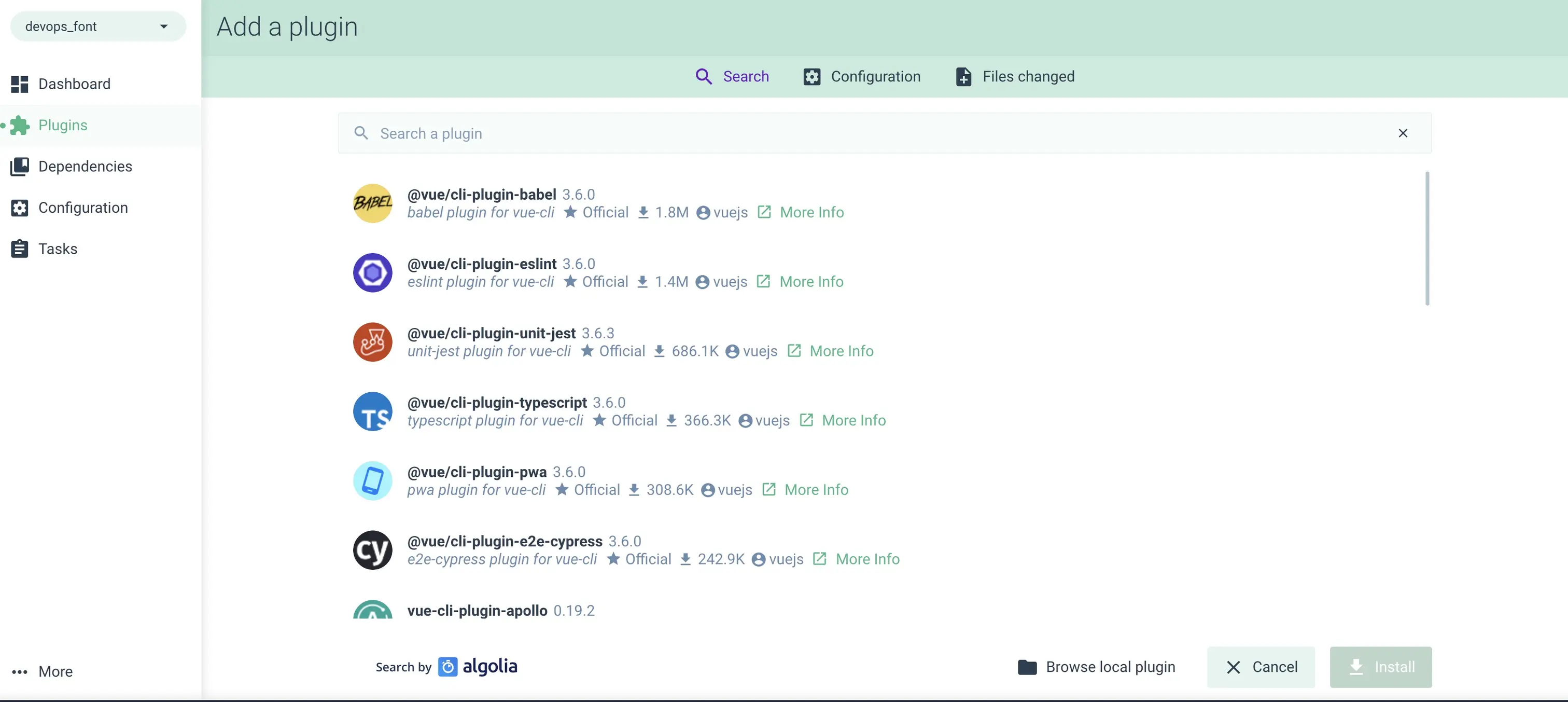Click the Algolia logo
This screenshot has width=1568, height=702.
[478, 667]
